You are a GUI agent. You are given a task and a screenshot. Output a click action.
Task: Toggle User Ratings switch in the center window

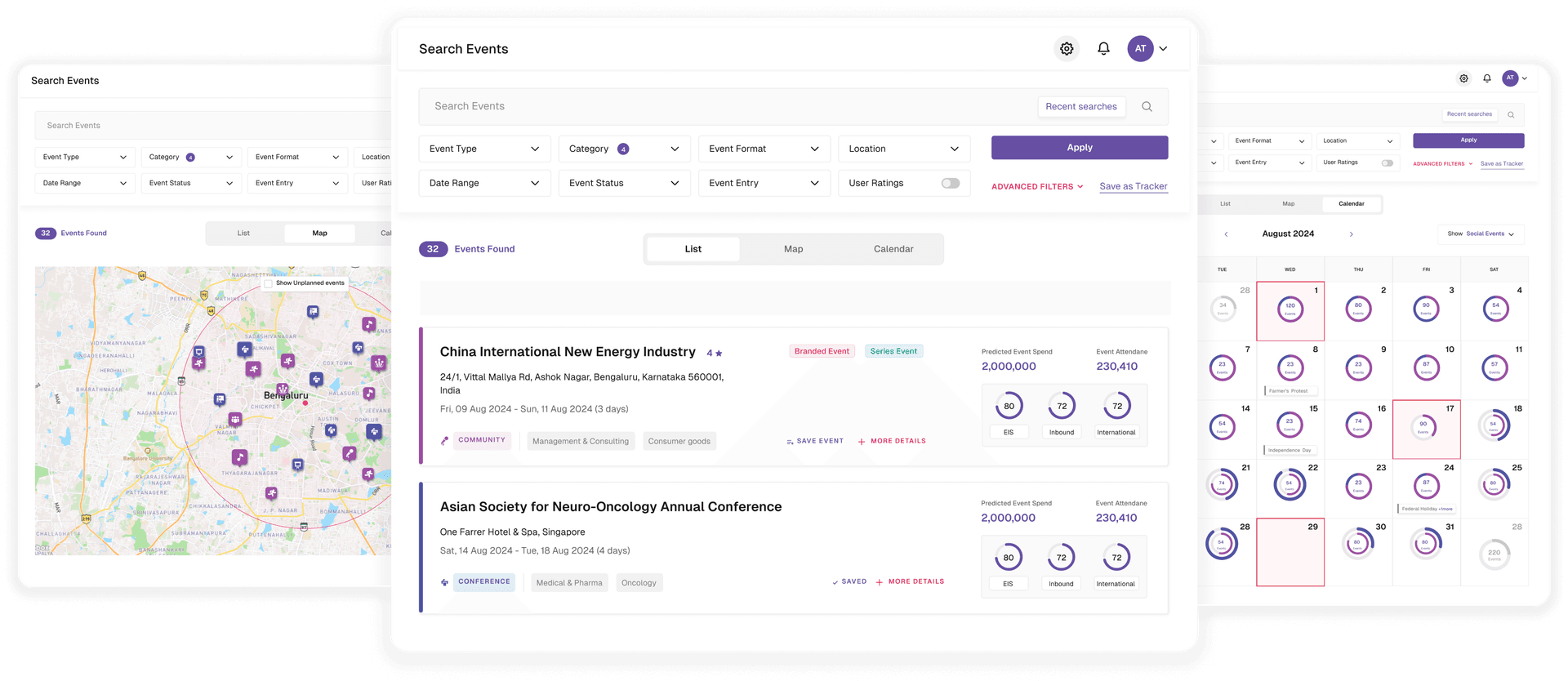951,183
